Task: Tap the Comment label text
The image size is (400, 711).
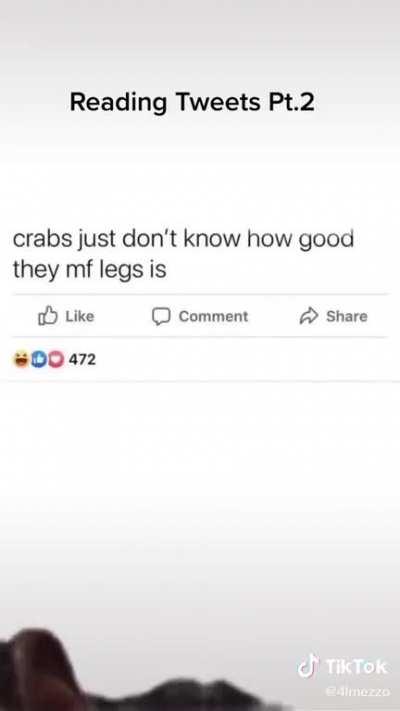Action: [213, 316]
